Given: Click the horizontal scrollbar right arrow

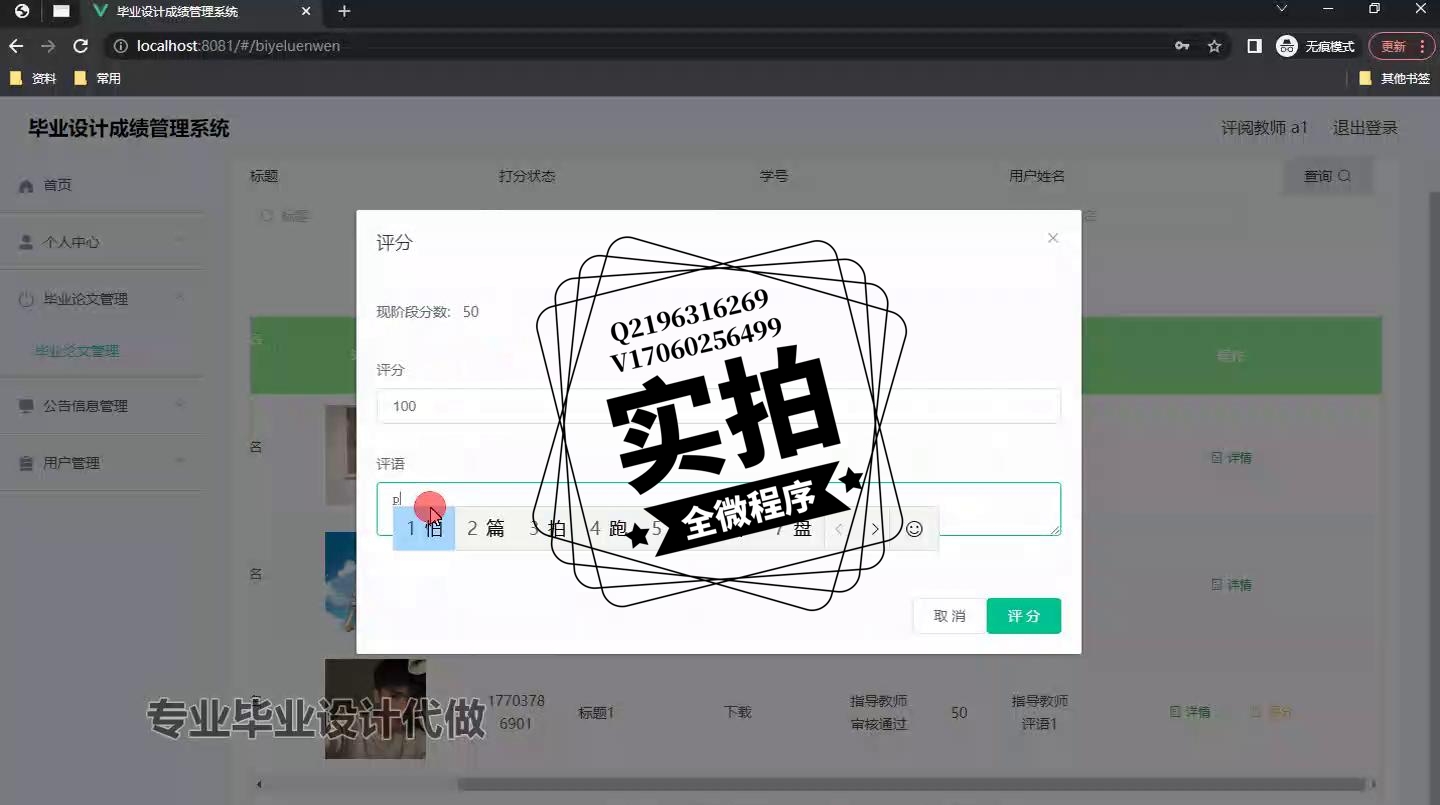Looking at the screenshot, I should point(1374,785).
